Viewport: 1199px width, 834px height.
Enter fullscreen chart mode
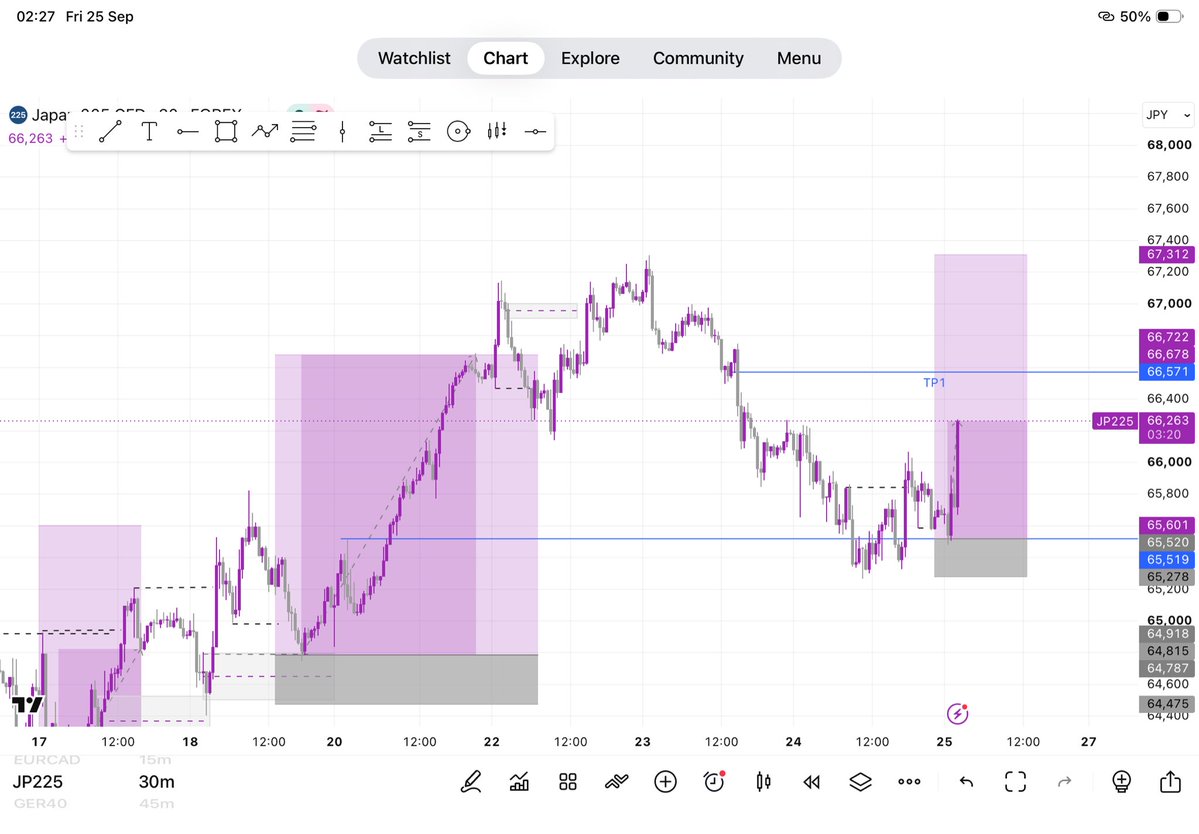point(1015,781)
